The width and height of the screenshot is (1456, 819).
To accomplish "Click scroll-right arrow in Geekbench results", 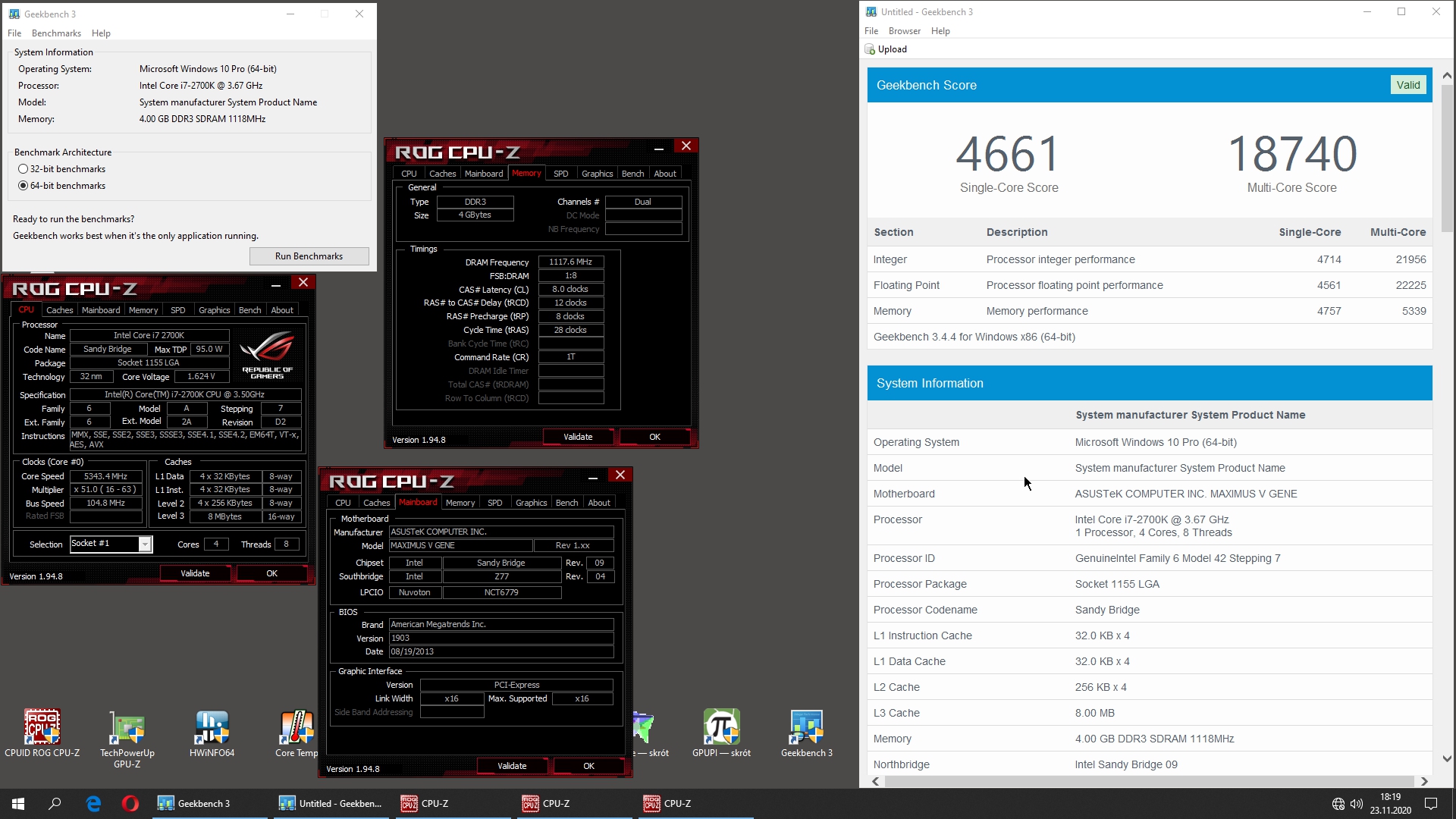I will [x=1424, y=781].
